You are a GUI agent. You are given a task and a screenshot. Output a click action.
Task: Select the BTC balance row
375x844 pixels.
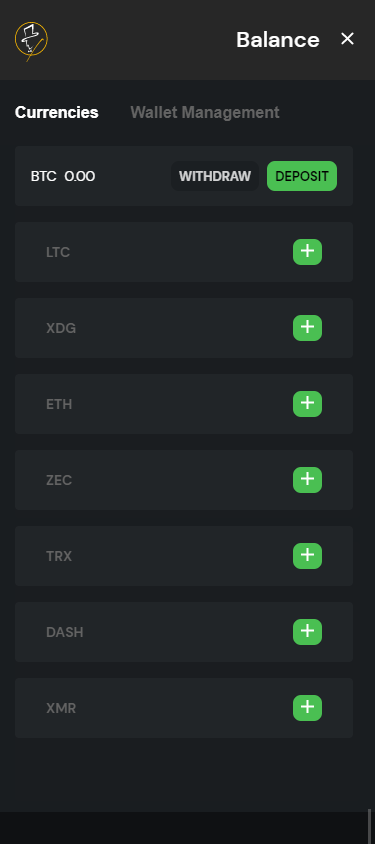[x=184, y=176]
